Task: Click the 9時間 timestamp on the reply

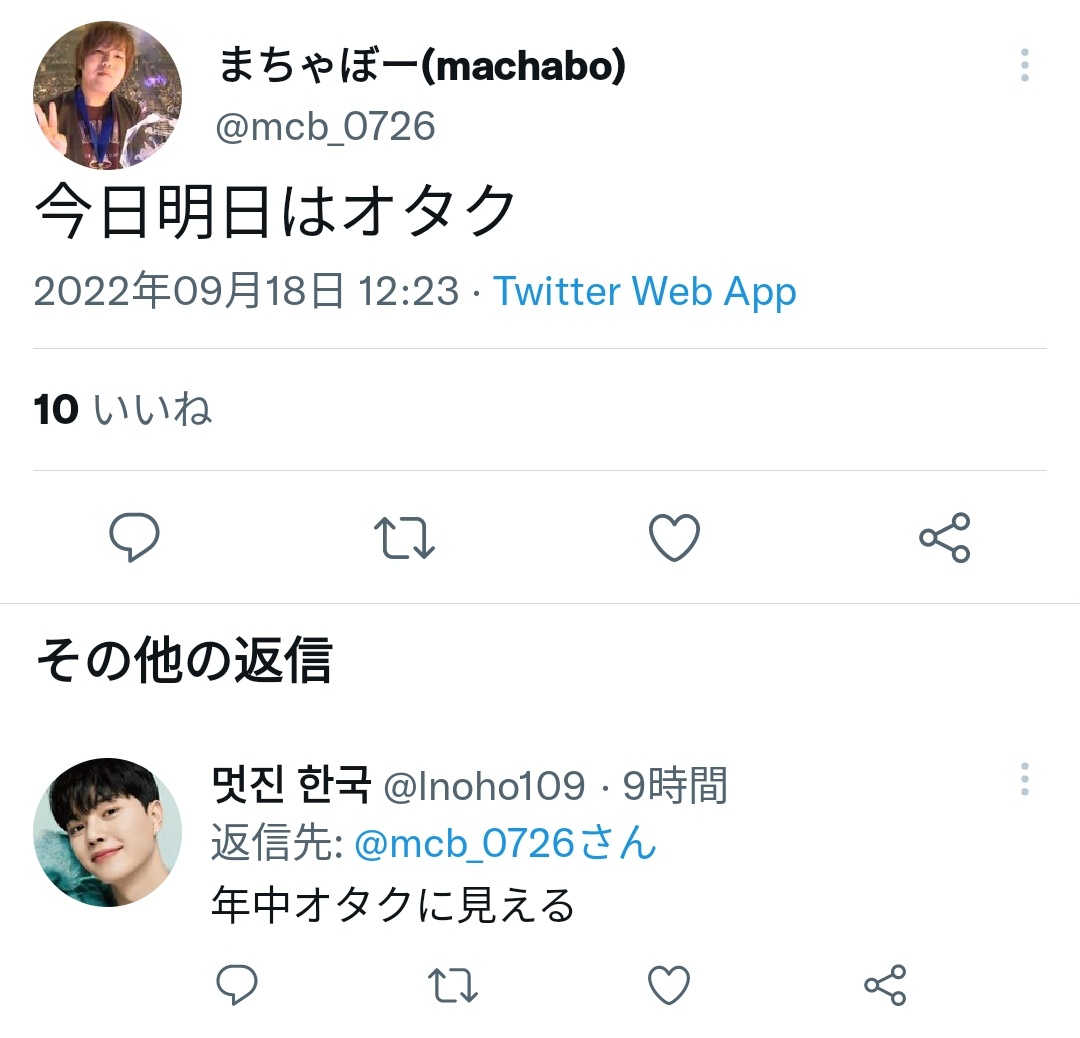Action: [x=675, y=785]
